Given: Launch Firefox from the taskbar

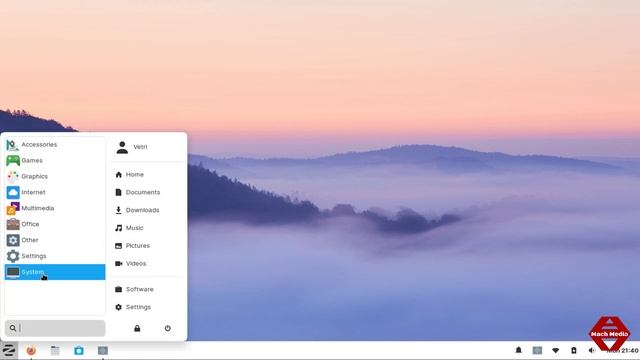Looking at the screenshot, I should coord(31,350).
